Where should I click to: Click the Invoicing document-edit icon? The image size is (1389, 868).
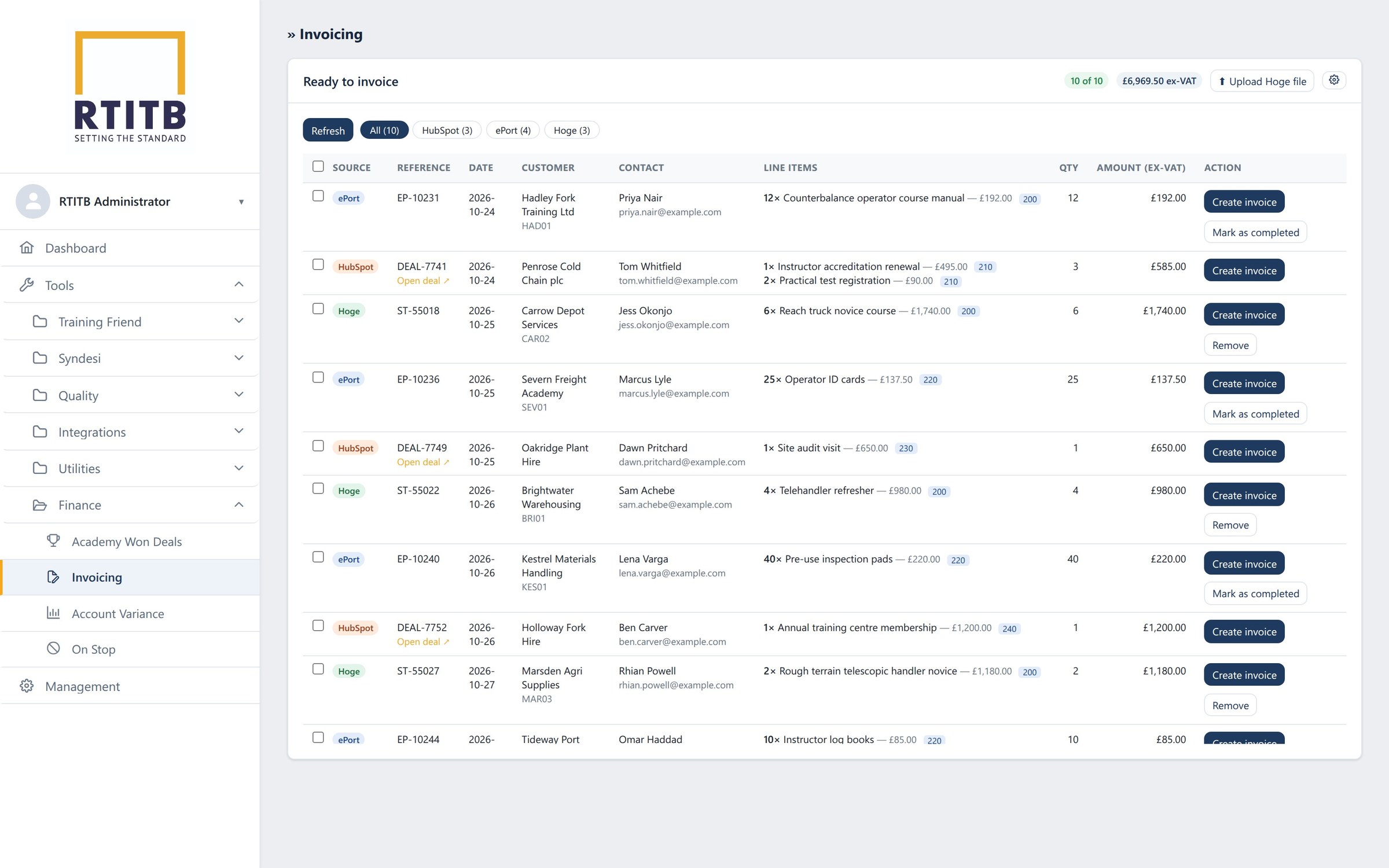point(53,577)
